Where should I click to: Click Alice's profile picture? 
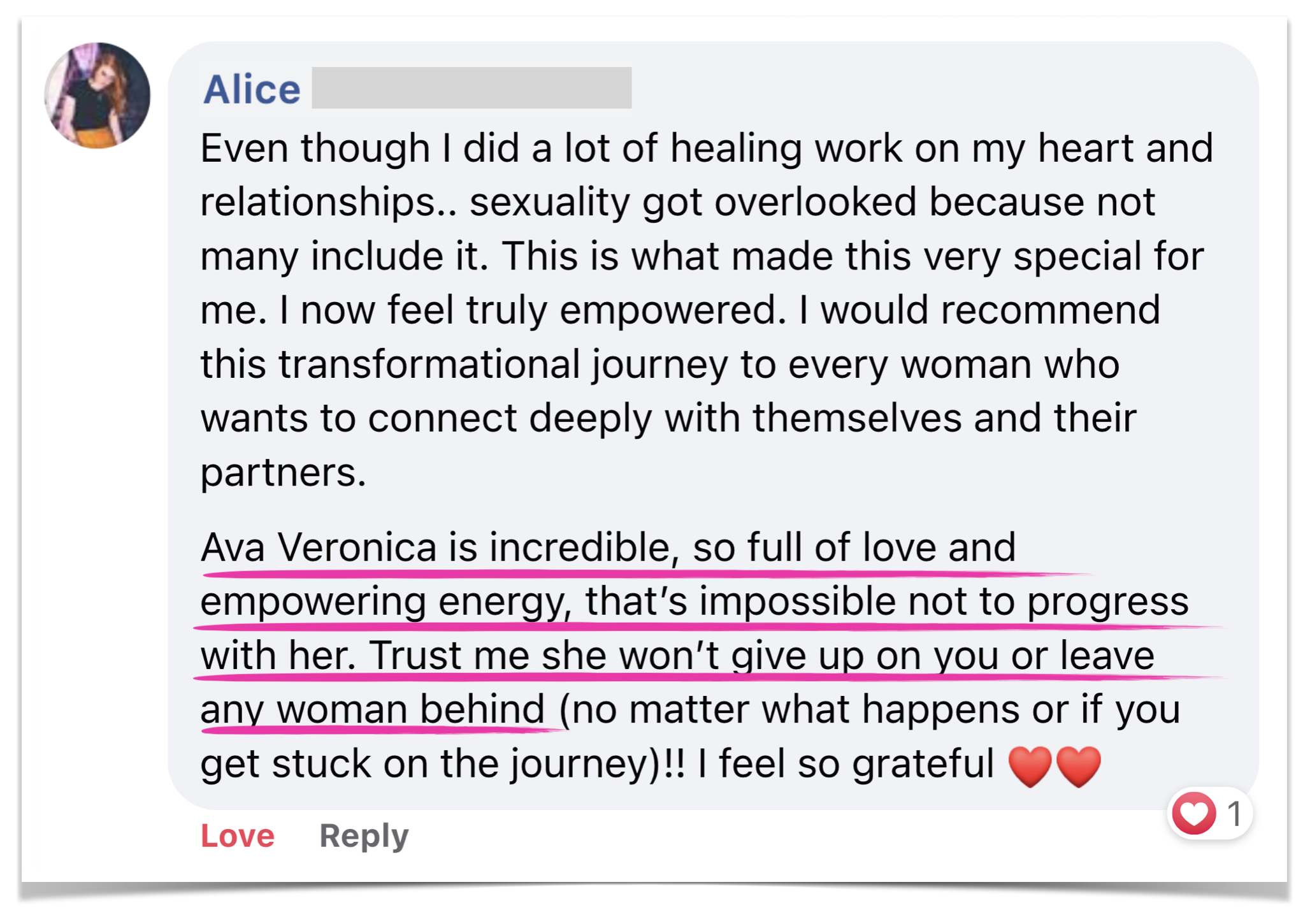[x=97, y=96]
